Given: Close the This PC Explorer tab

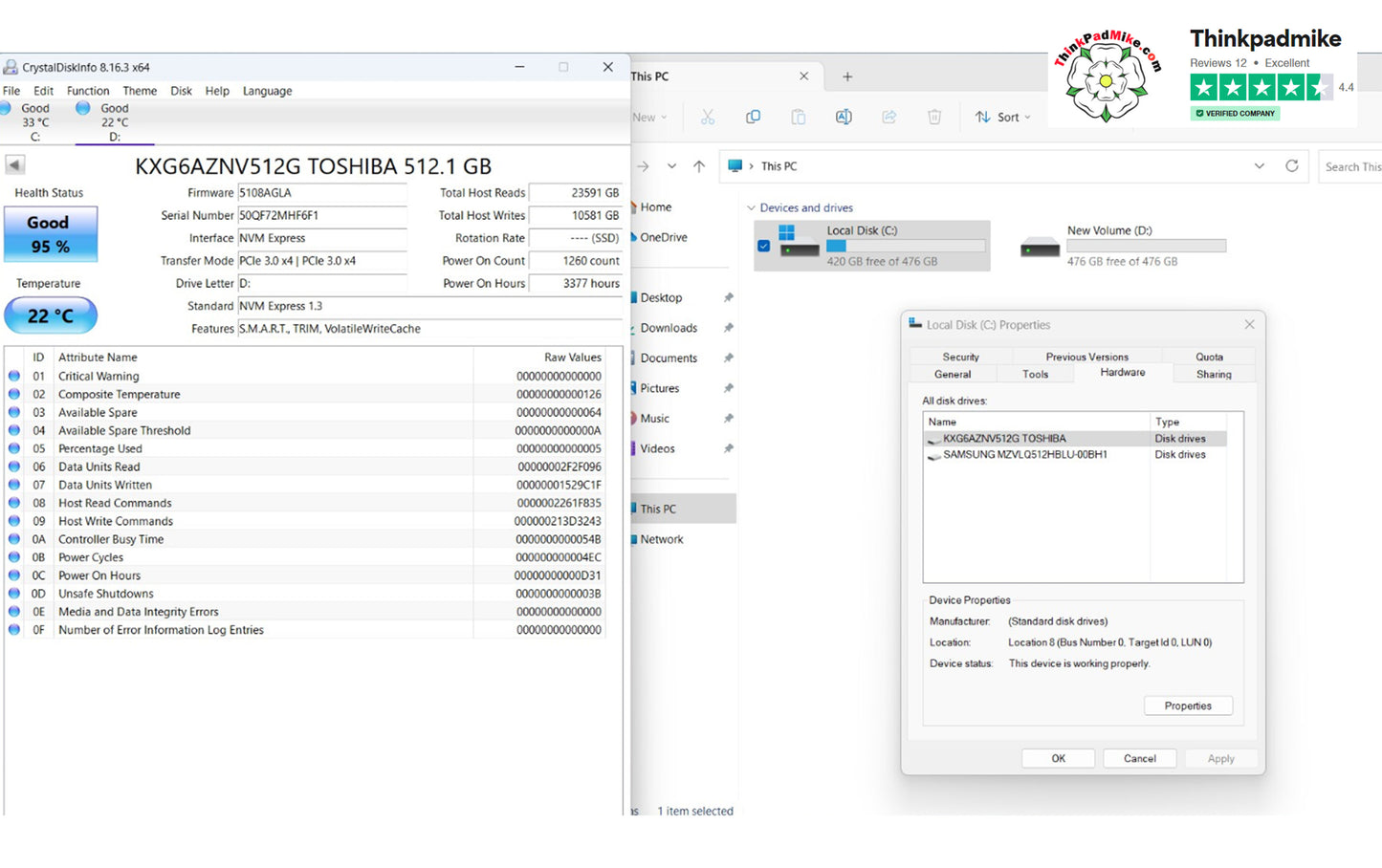Looking at the screenshot, I should coord(803,76).
